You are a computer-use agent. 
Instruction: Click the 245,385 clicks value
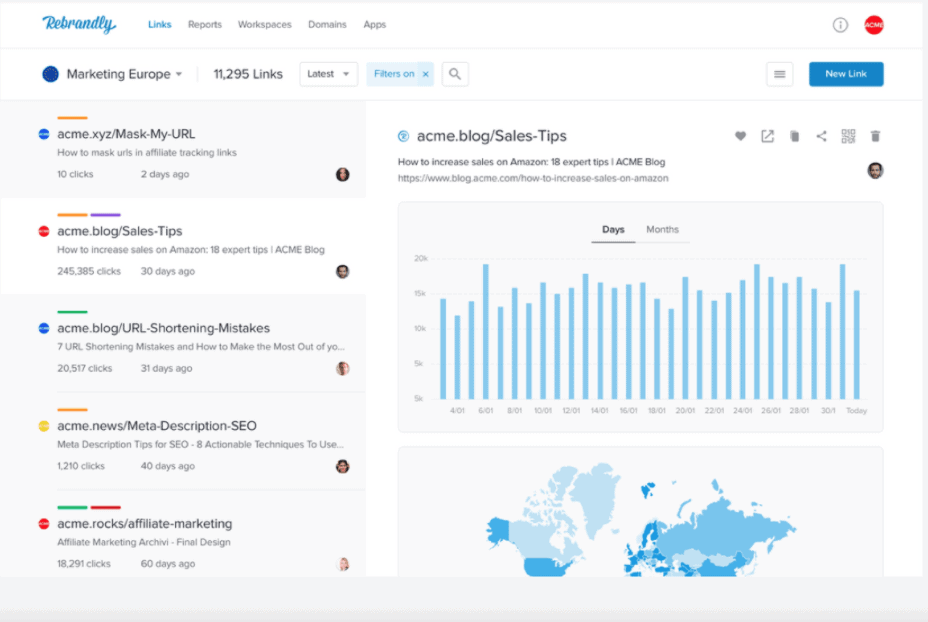[x=89, y=271]
